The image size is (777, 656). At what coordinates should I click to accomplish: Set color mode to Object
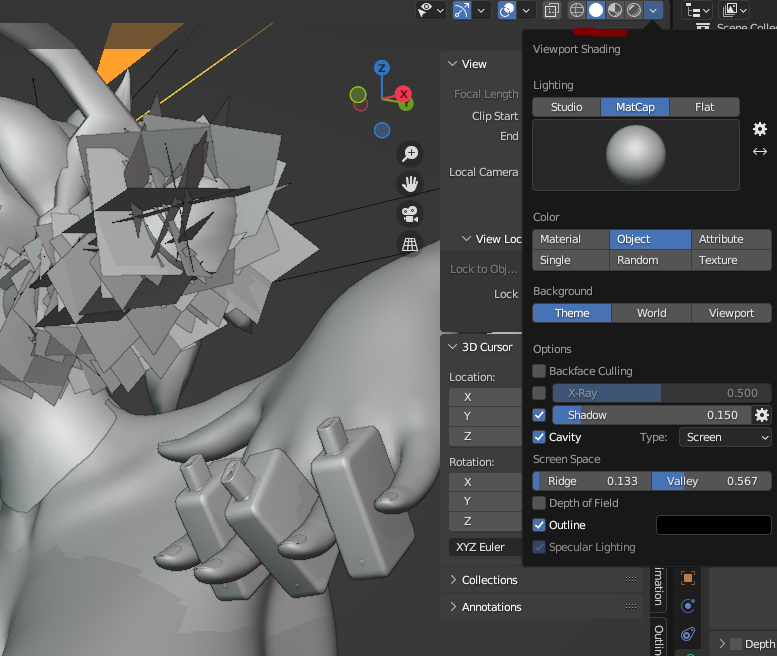tap(650, 239)
